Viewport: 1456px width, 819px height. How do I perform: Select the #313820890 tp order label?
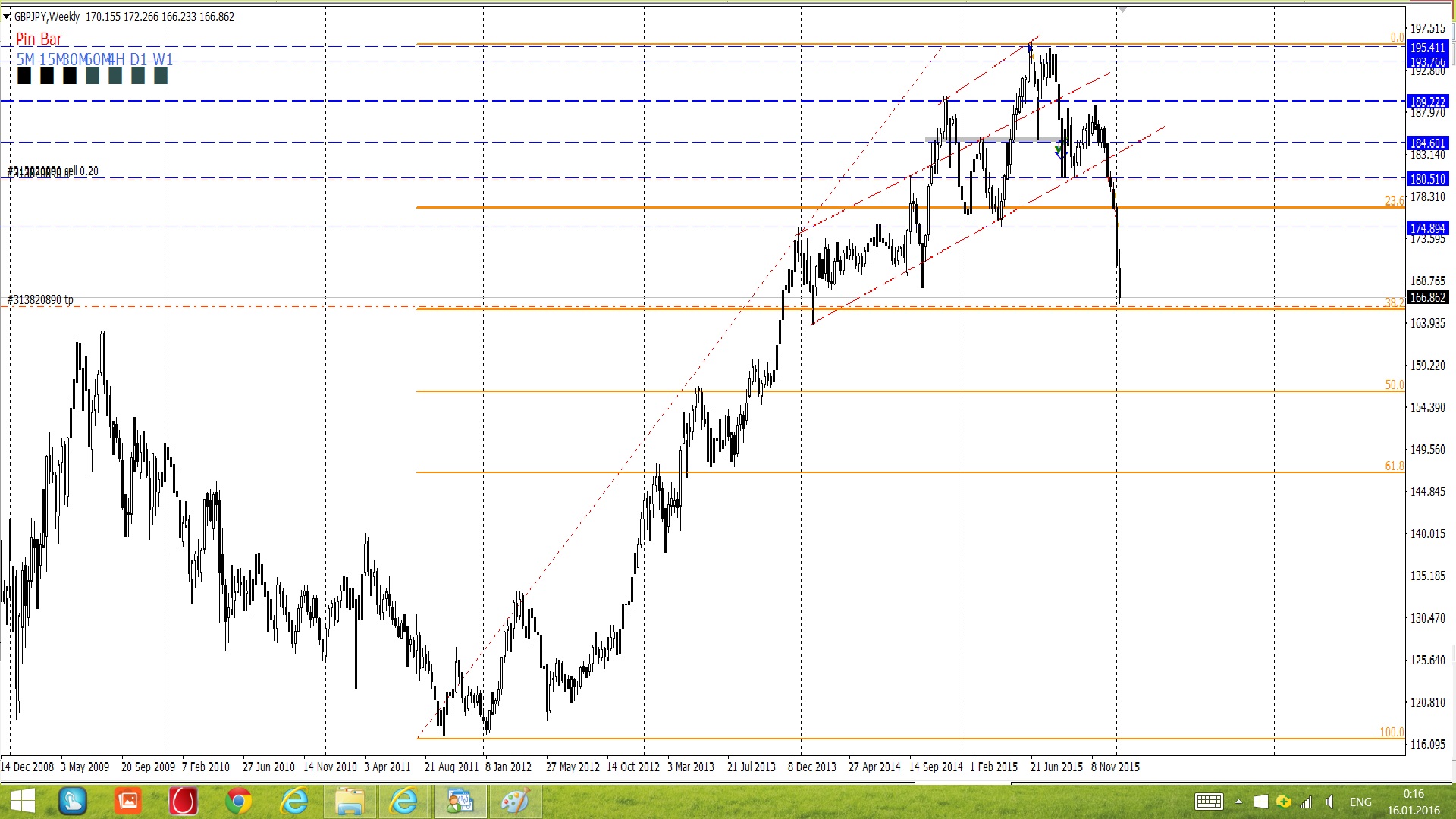[40, 300]
